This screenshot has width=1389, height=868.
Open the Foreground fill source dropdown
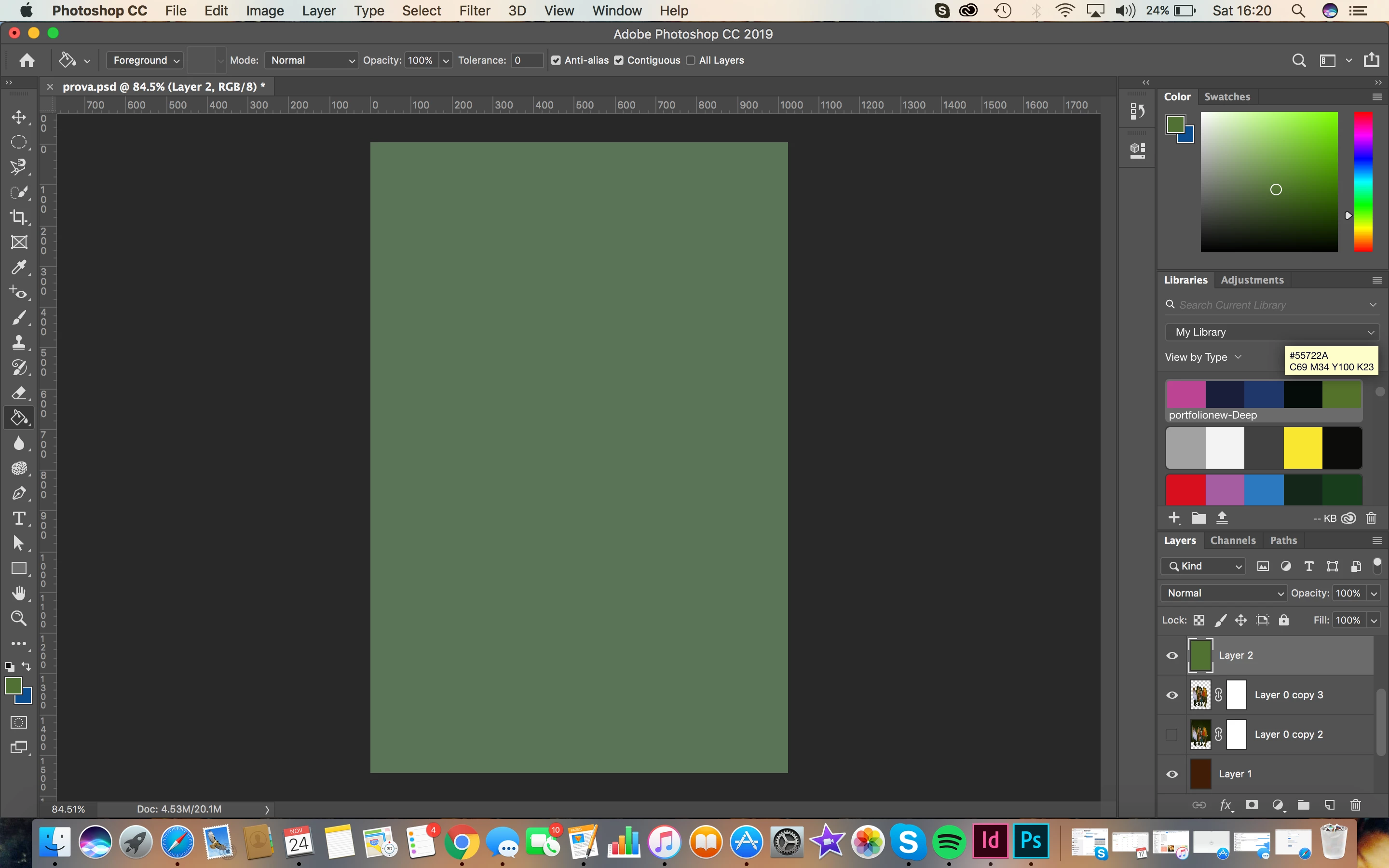(x=146, y=60)
